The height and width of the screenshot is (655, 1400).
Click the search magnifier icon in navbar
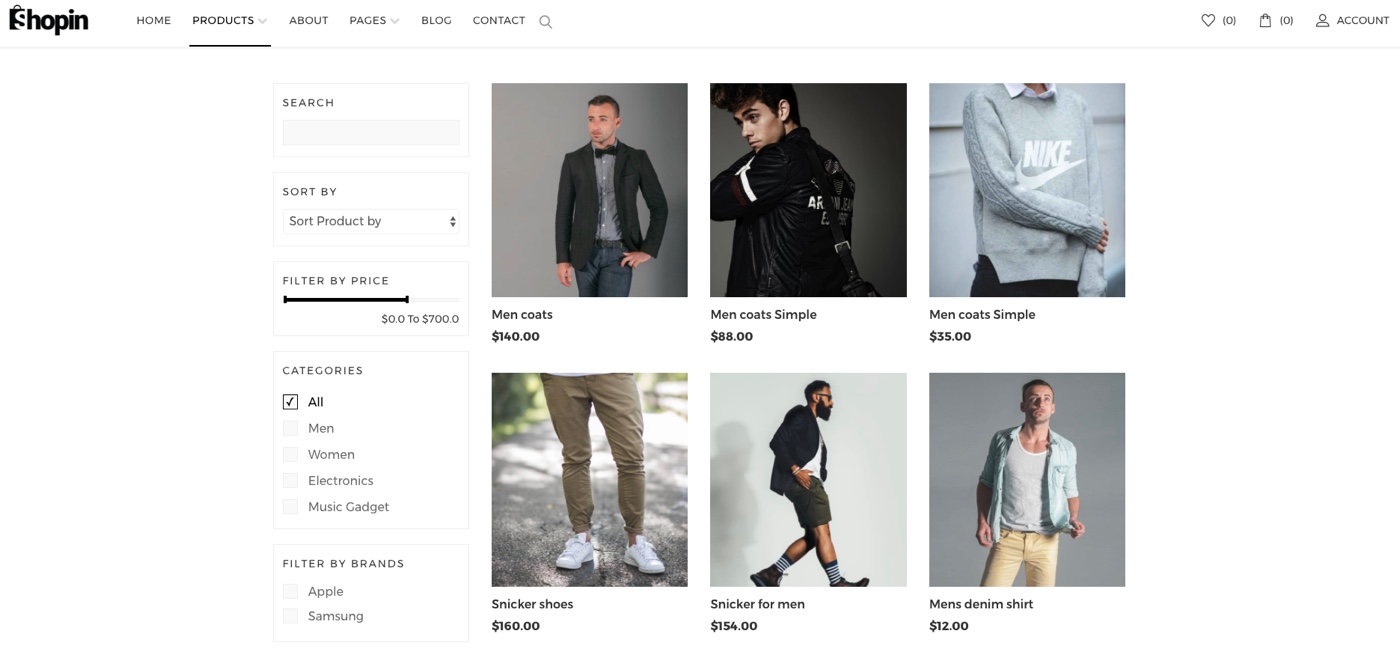(x=545, y=22)
